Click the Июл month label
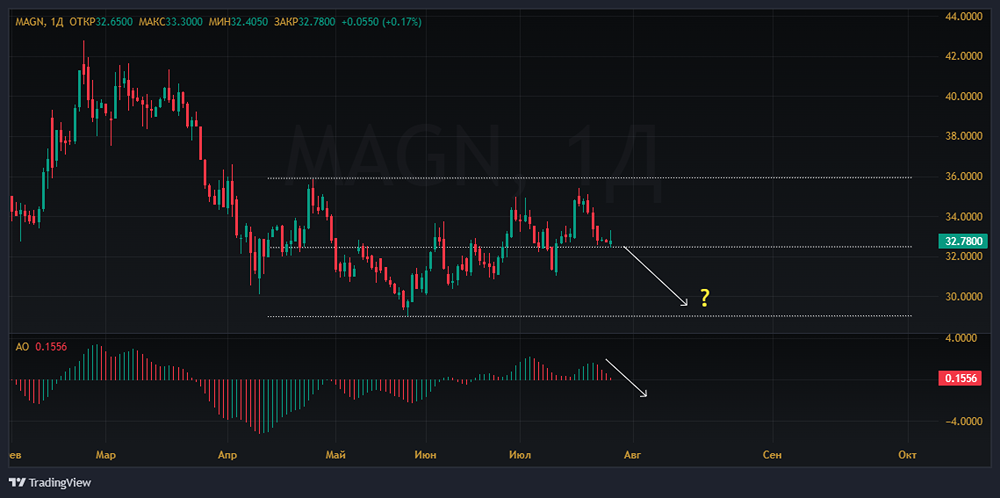The height and width of the screenshot is (498, 1000). point(520,455)
